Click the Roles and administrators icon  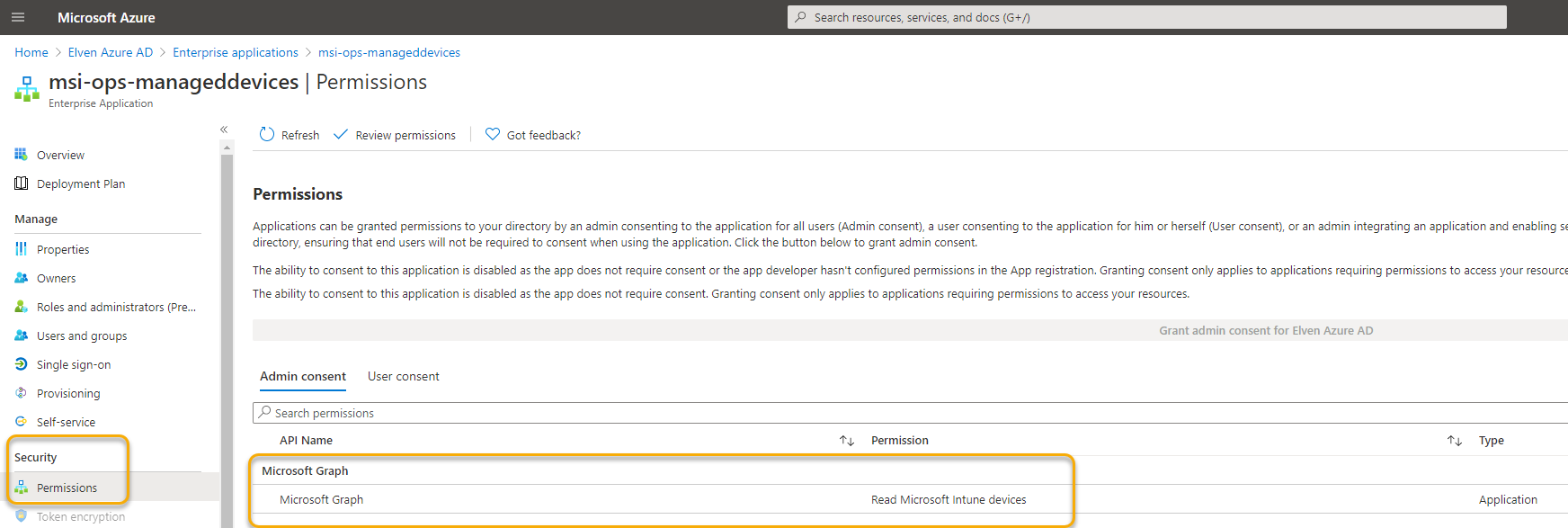[21, 306]
